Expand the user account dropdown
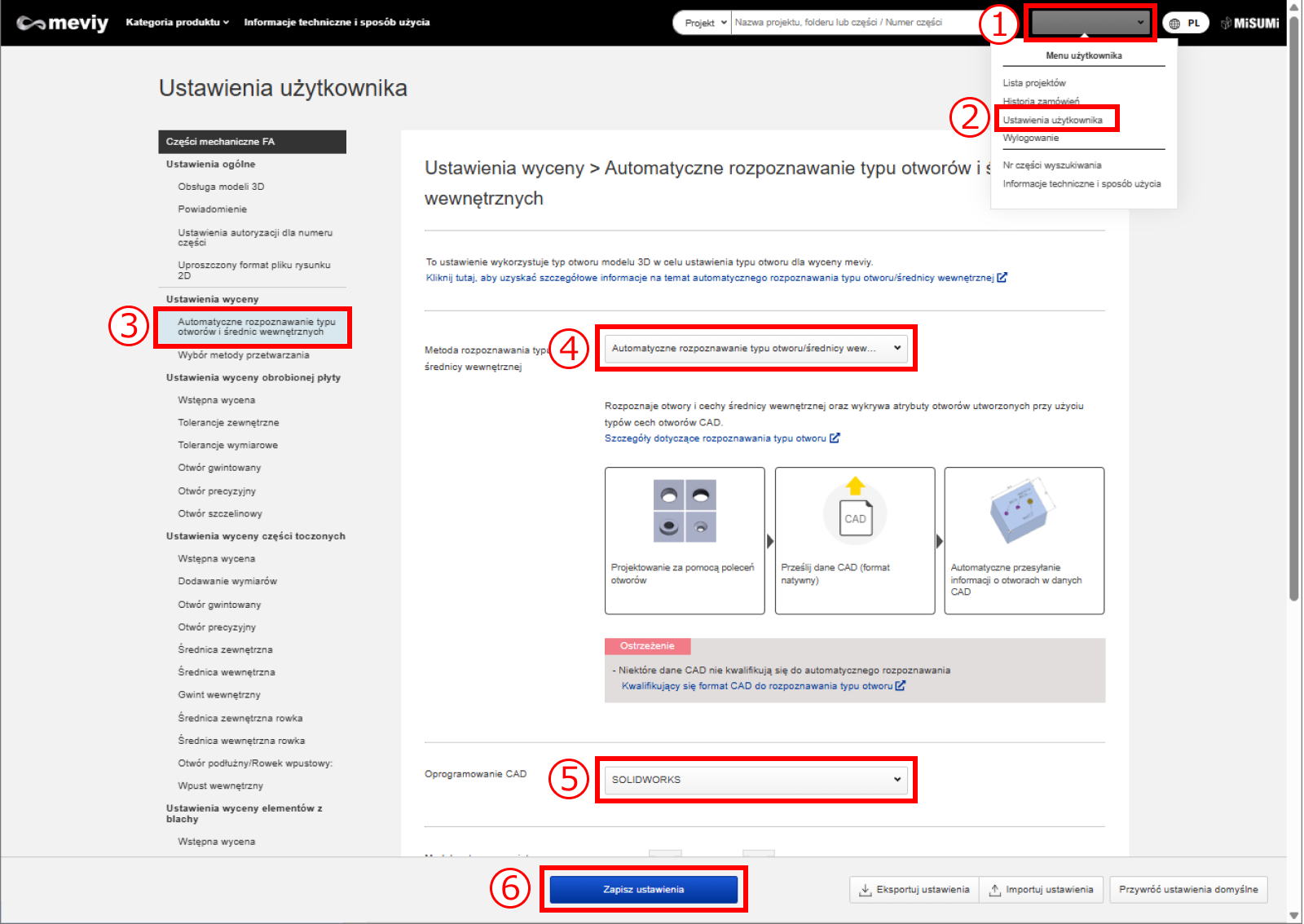The height and width of the screenshot is (924, 1304). [1089, 23]
